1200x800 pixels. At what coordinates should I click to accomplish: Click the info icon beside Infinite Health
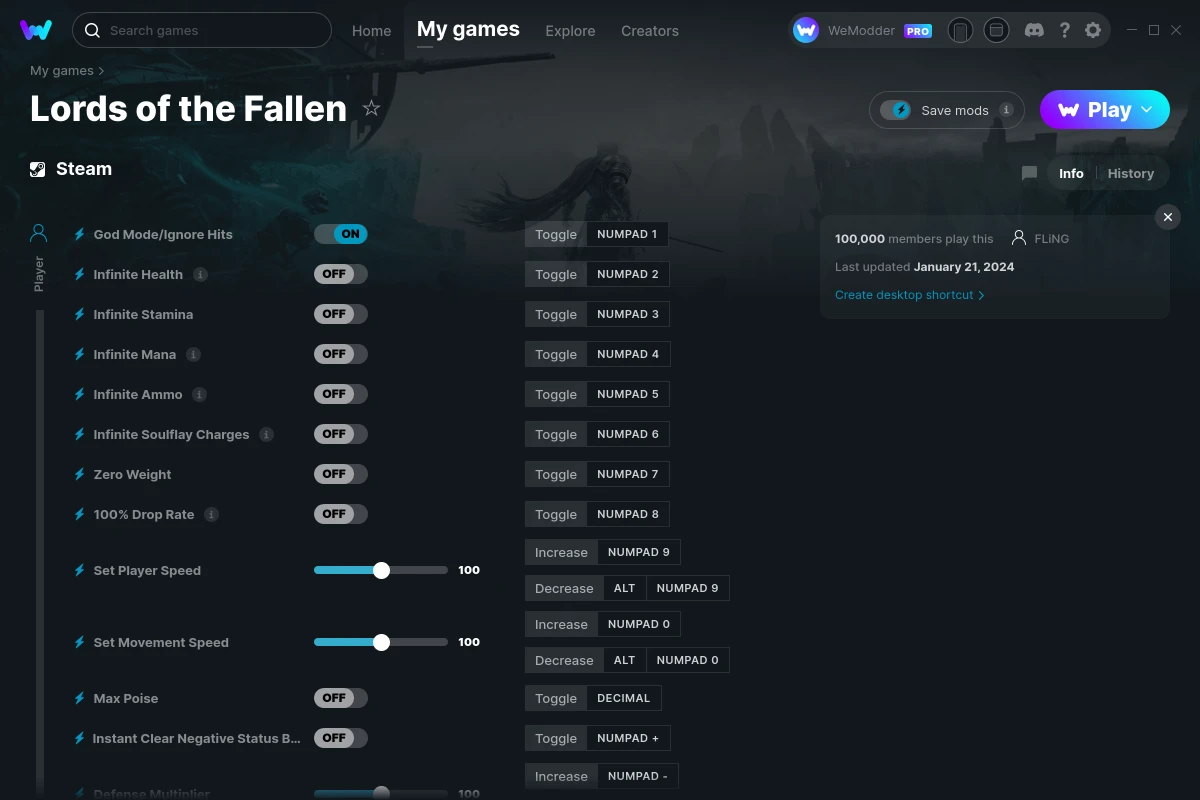[200, 274]
